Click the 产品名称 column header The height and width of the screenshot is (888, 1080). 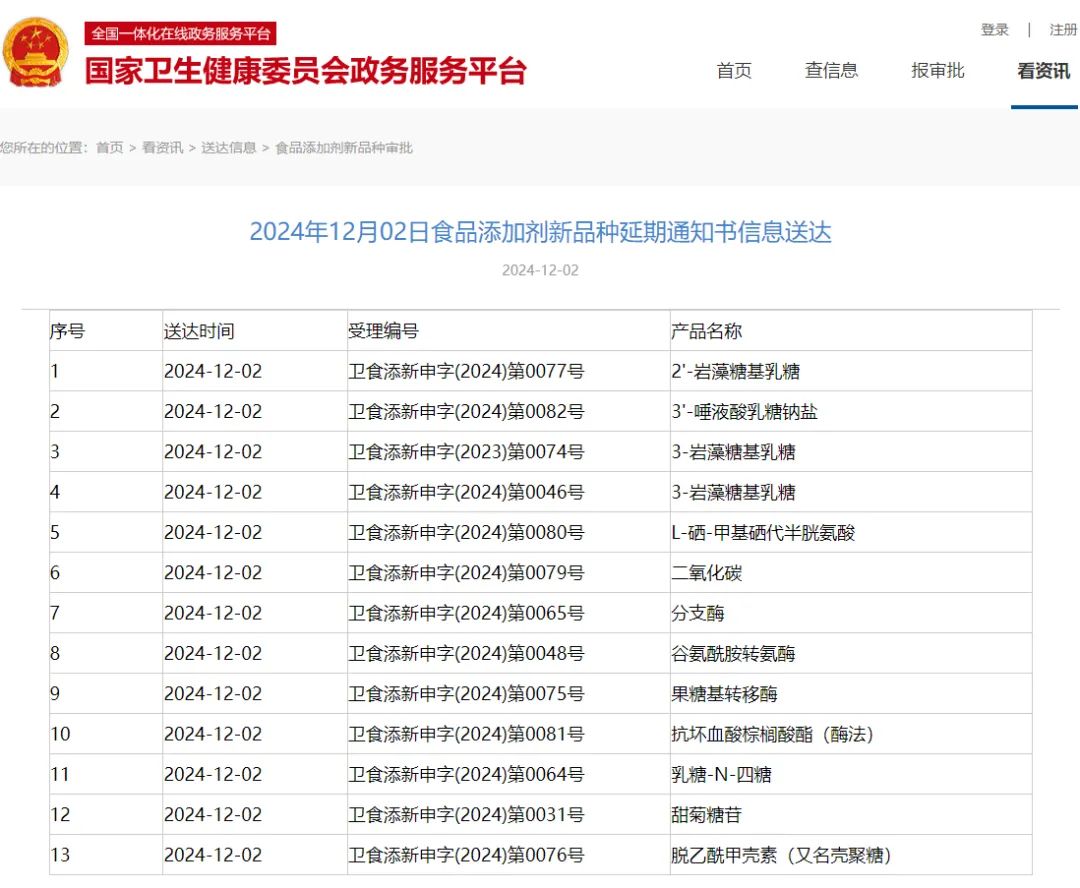707,331
